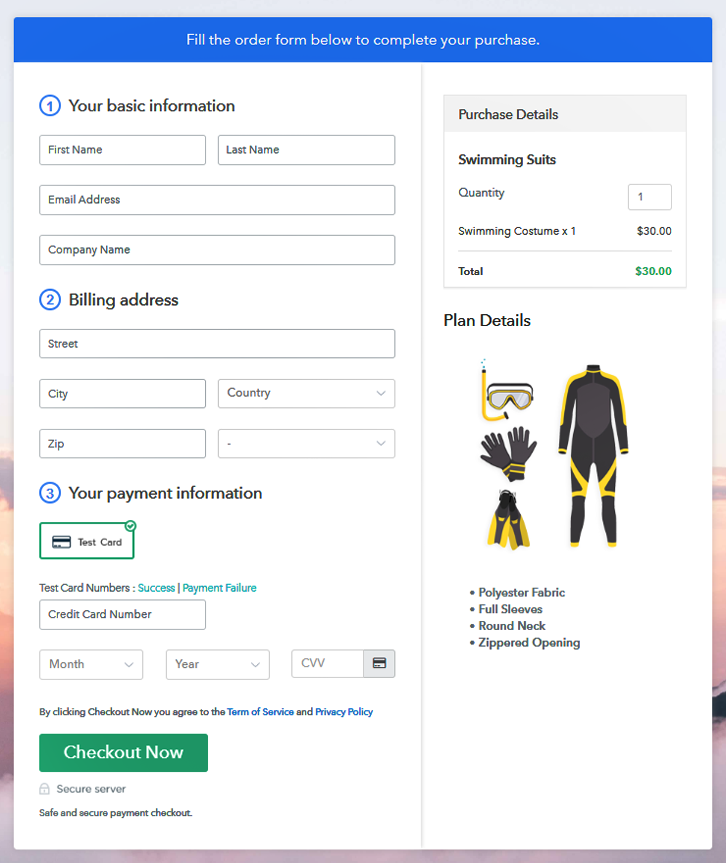The image size is (726, 863).
Task: Click the snorkel mask image
Action: click(x=507, y=391)
